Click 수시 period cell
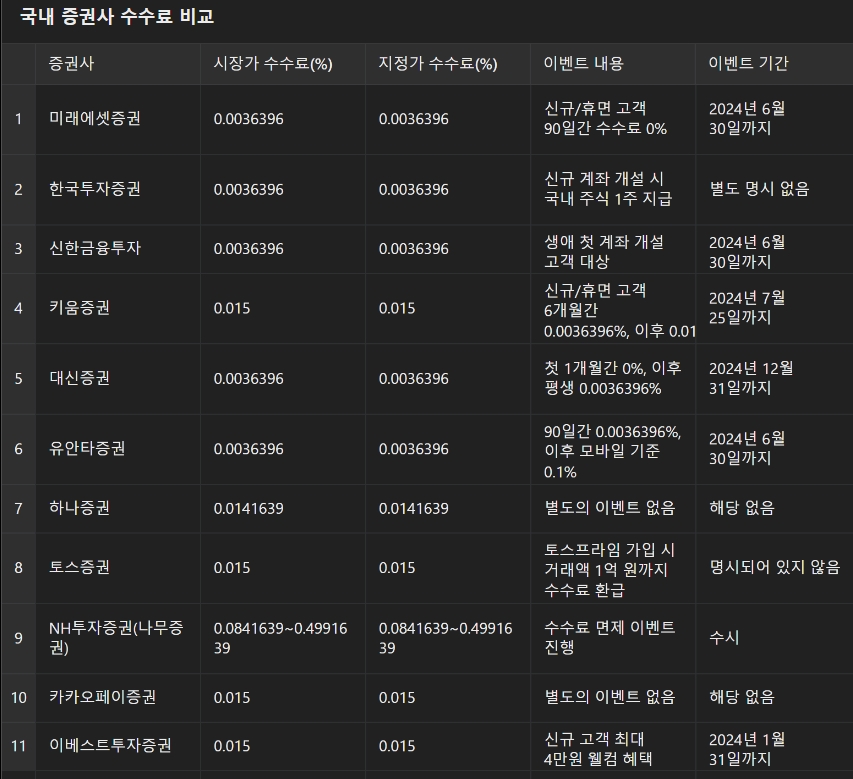 tap(774, 638)
